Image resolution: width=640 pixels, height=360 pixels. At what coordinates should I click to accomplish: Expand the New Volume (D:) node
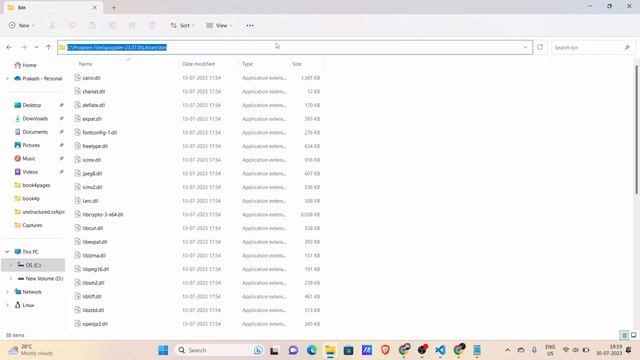pyautogui.click(x=11, y=278)
